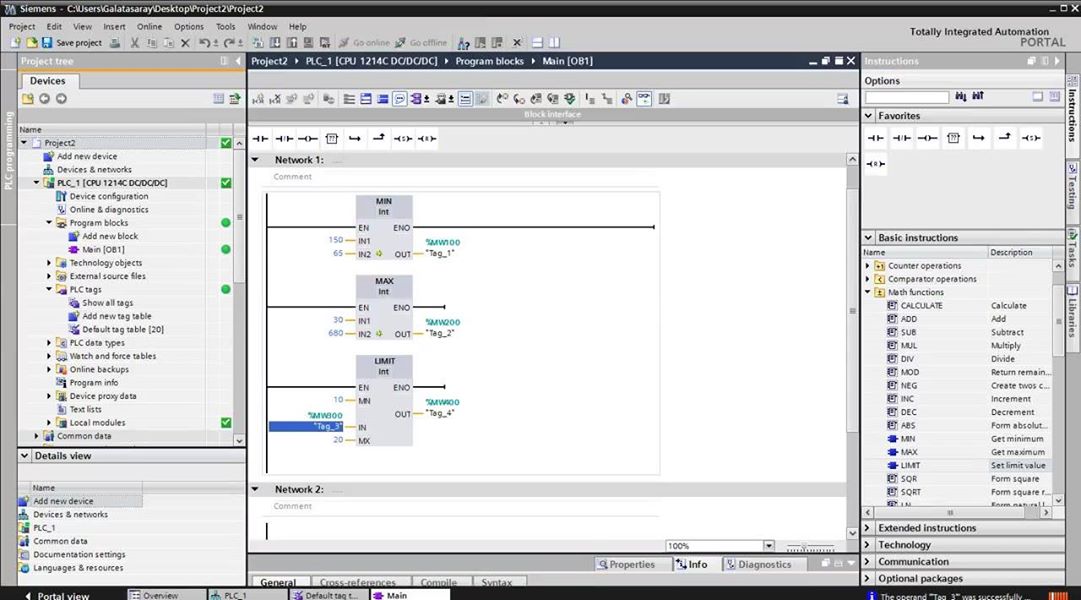Click the Insert network icon in editor toolbar
This screenshot has height=600, width=1081.
258,99
